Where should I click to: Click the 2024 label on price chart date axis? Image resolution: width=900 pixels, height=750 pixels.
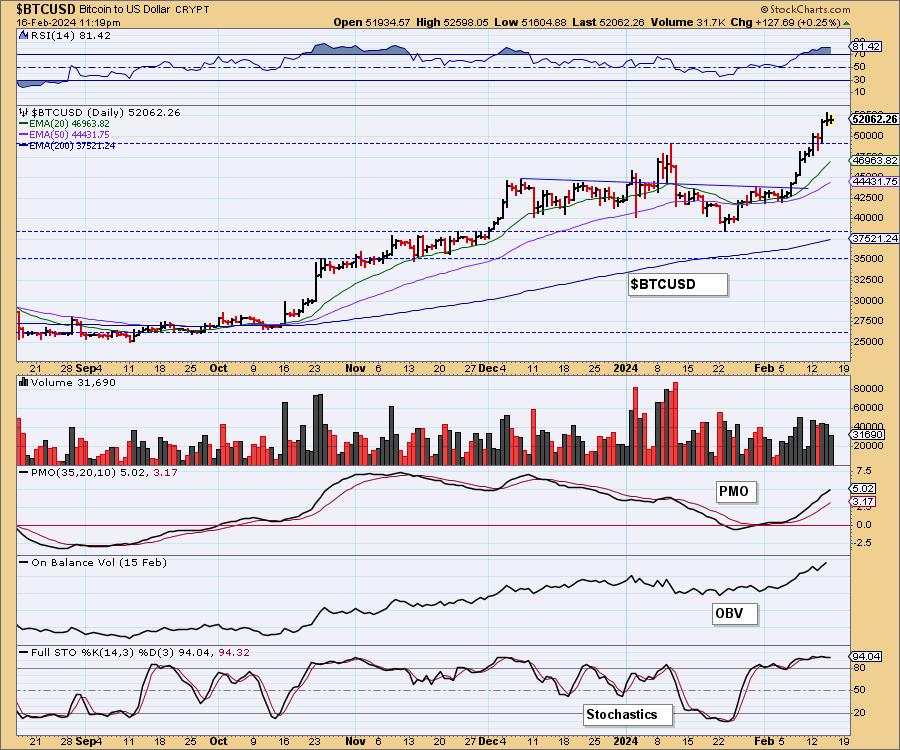tap(626, 368)
